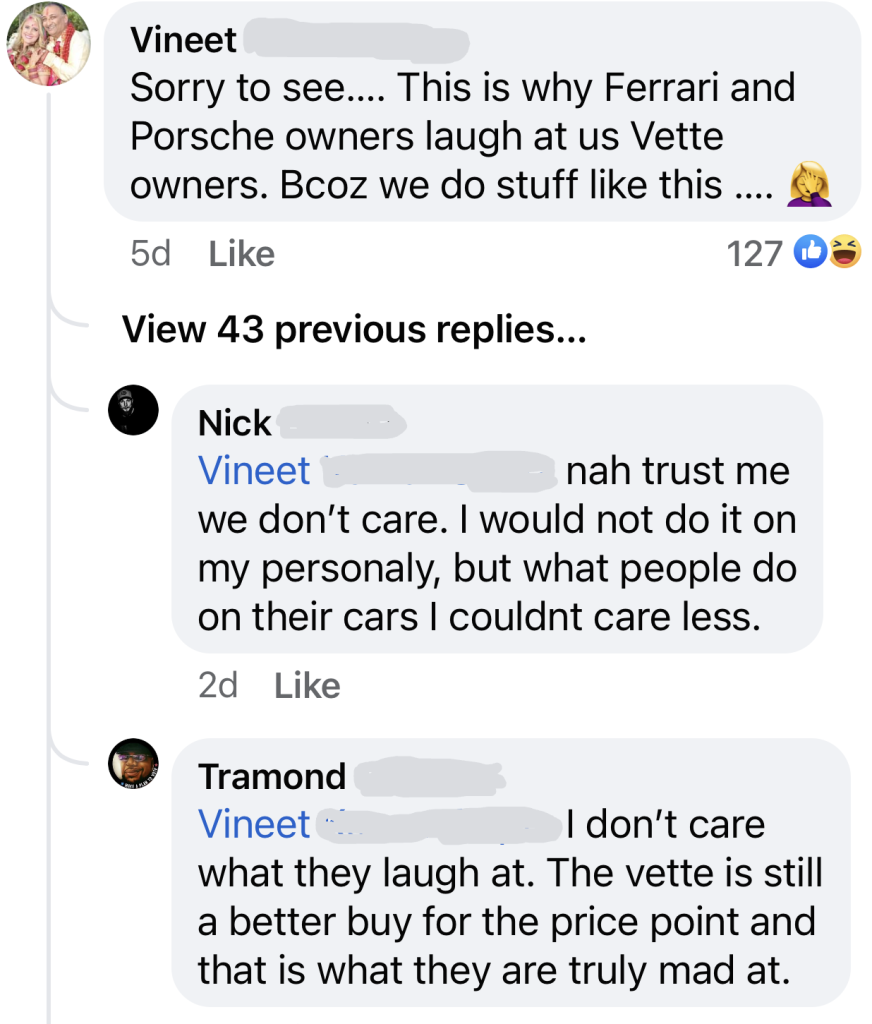Image resolution: width=872 pixels, height=1024 pixels.
Task: Click the laughing face reaction icon
Action: 845,253
